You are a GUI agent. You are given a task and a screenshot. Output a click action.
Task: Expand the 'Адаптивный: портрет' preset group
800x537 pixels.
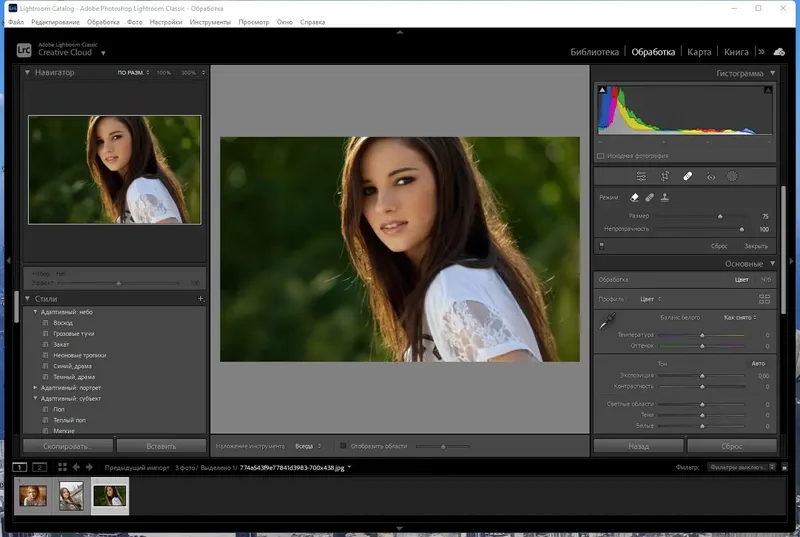(x=36, y=387)
